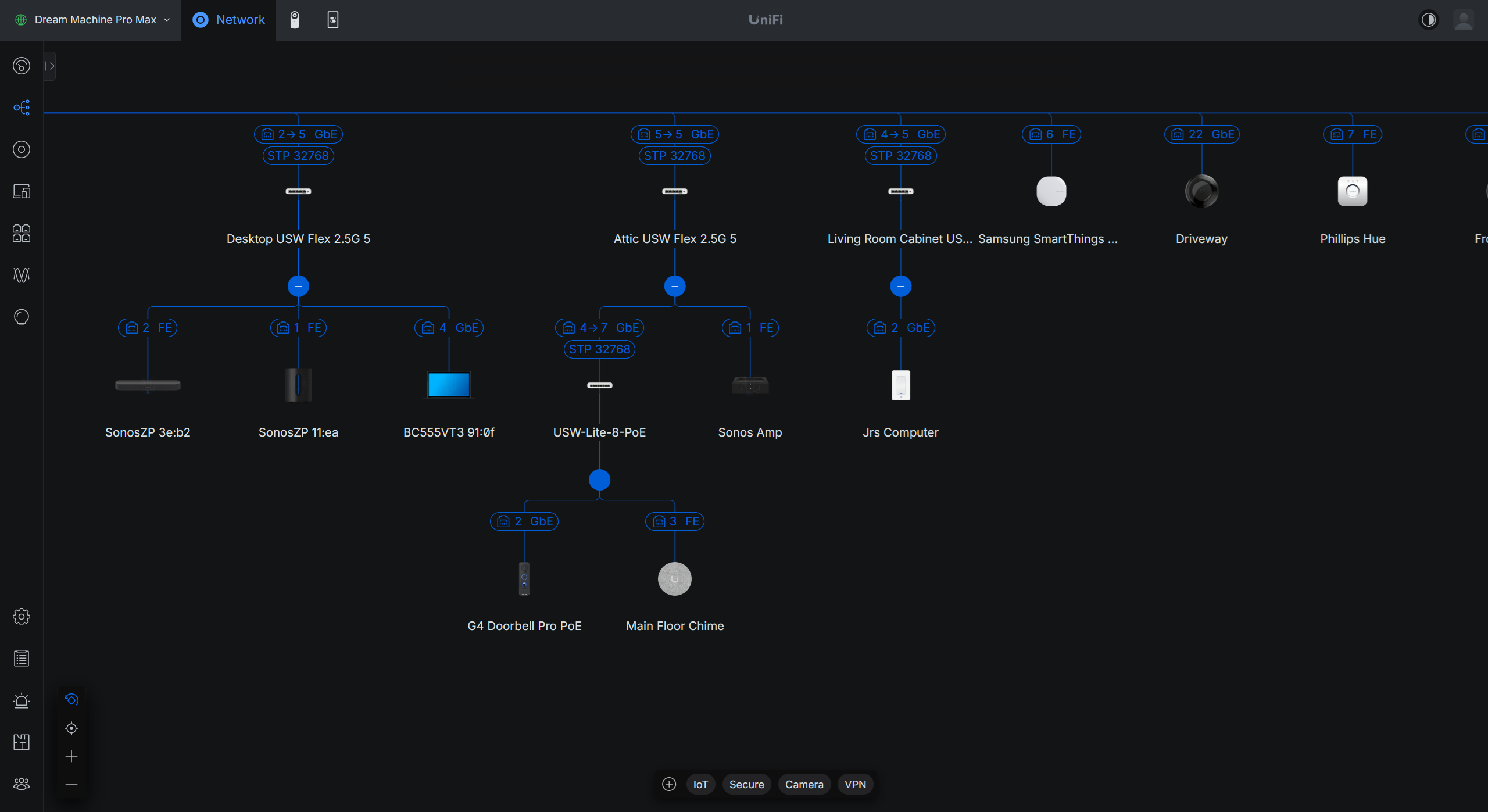The width and height of the screenshot is (1488, 812).
Task: Open the site manager map icon
Action: coord(21,742)
